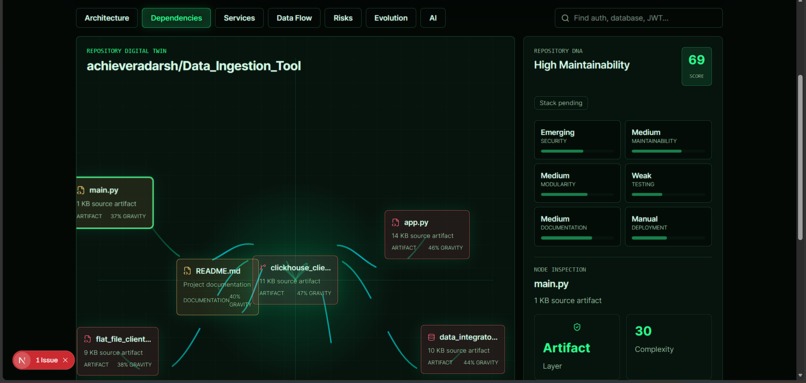806x383 pixels.
Task: Open the Emerging Security metric card
Action: pyautogui.click(x=577, y=140)
